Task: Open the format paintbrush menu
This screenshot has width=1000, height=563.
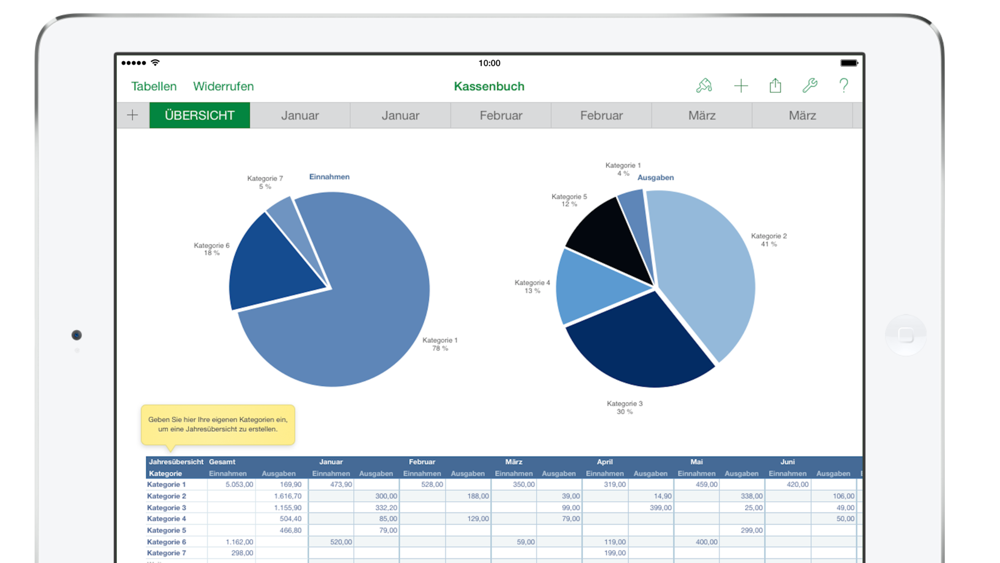Action: (x=704, y=85)
